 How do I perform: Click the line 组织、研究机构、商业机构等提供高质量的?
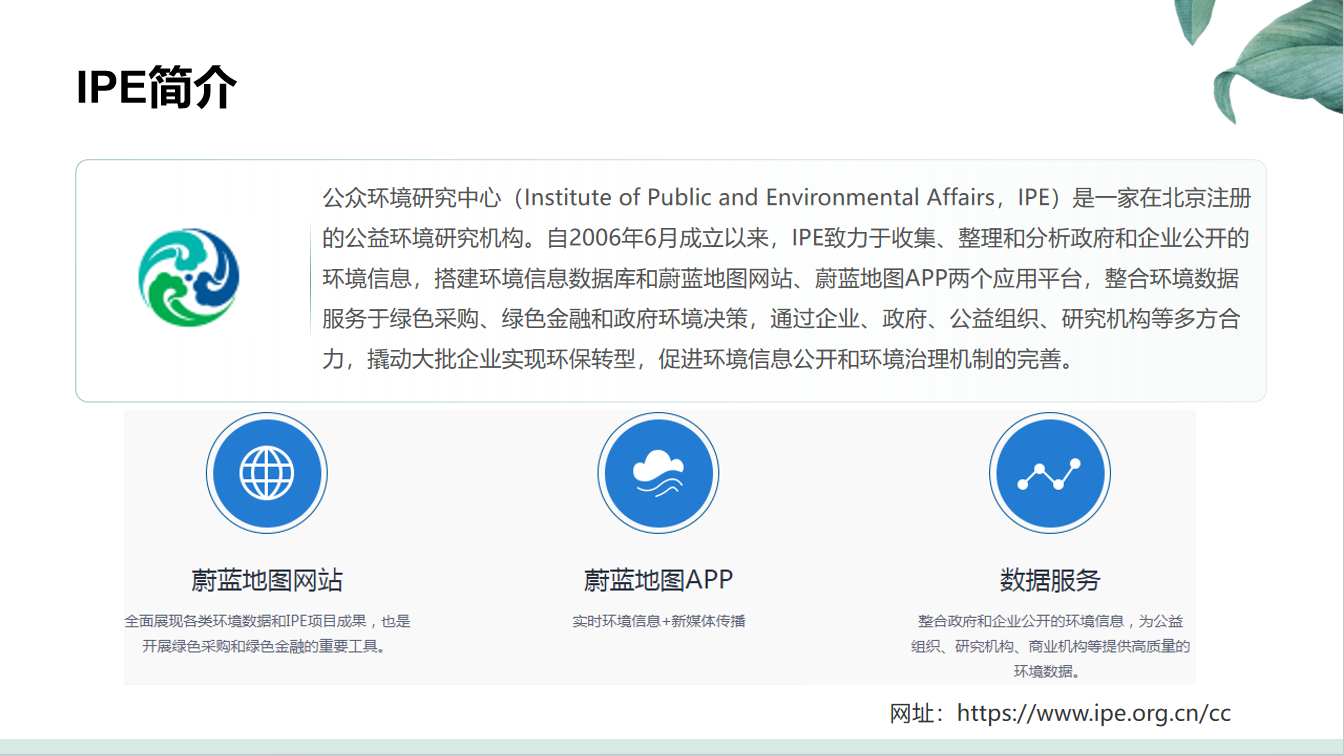[1050, 646]
